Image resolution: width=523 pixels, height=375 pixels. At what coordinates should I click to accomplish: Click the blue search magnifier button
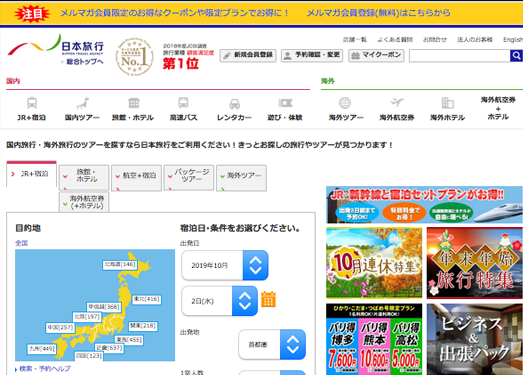(x=516, y=55)
